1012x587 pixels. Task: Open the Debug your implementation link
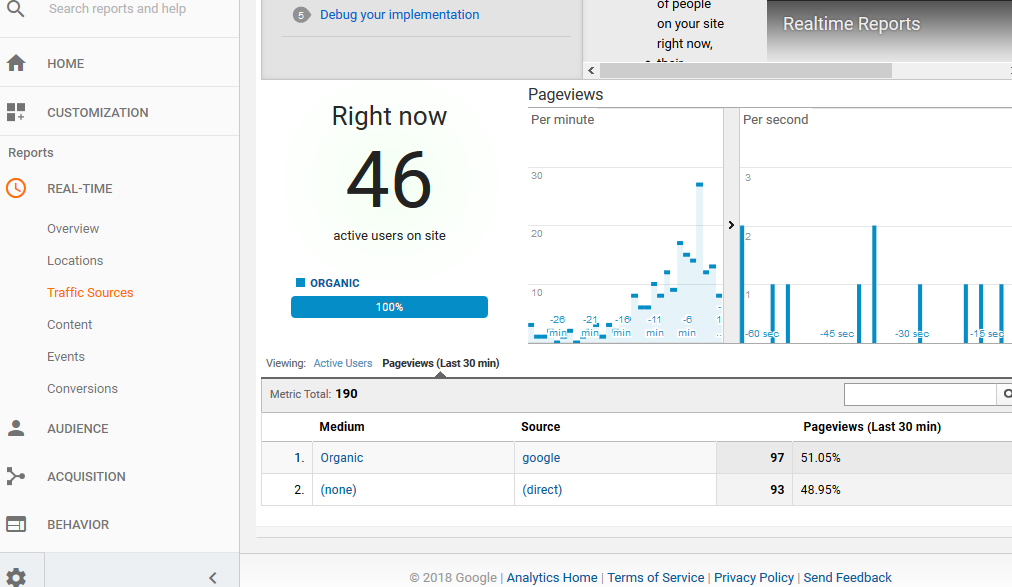click(399, 15)
